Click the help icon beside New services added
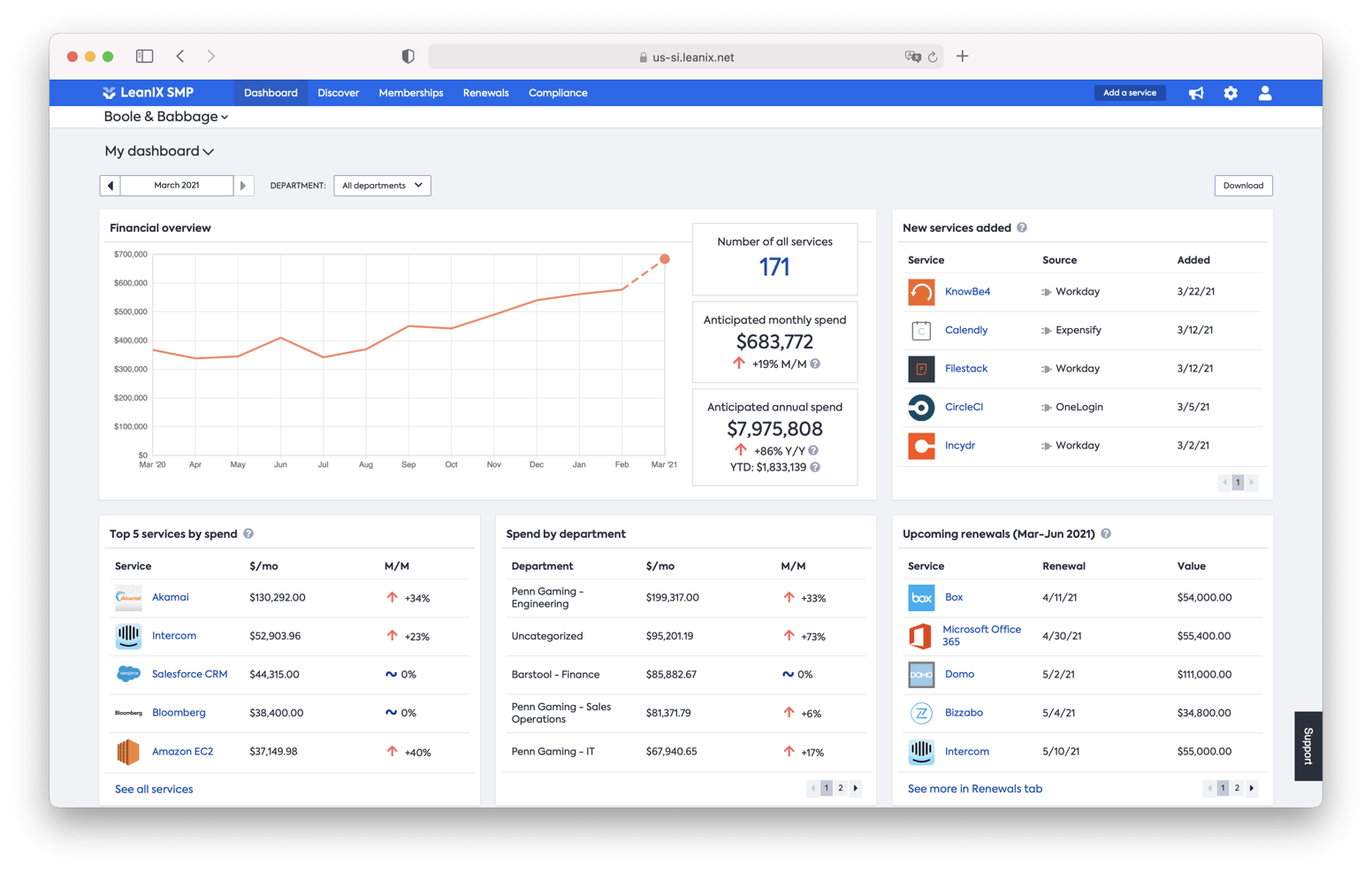 coord(1022,227)
